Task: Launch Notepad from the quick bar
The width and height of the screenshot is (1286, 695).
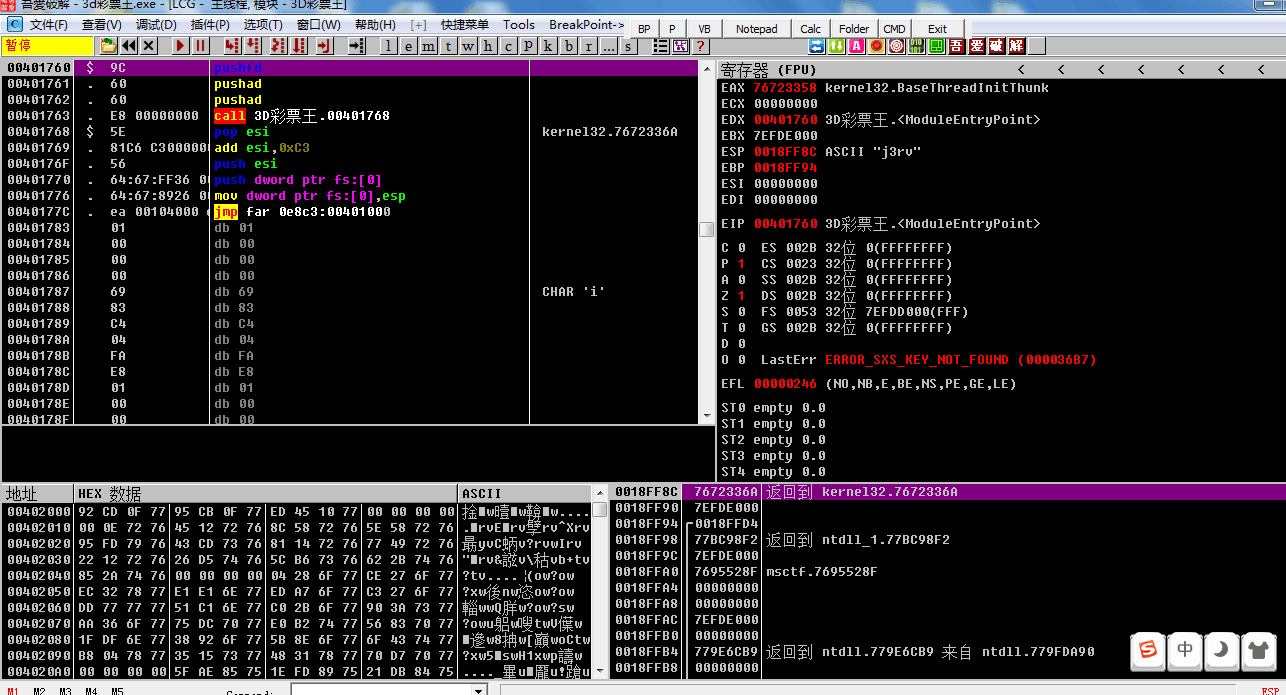Action: (756, 29)
